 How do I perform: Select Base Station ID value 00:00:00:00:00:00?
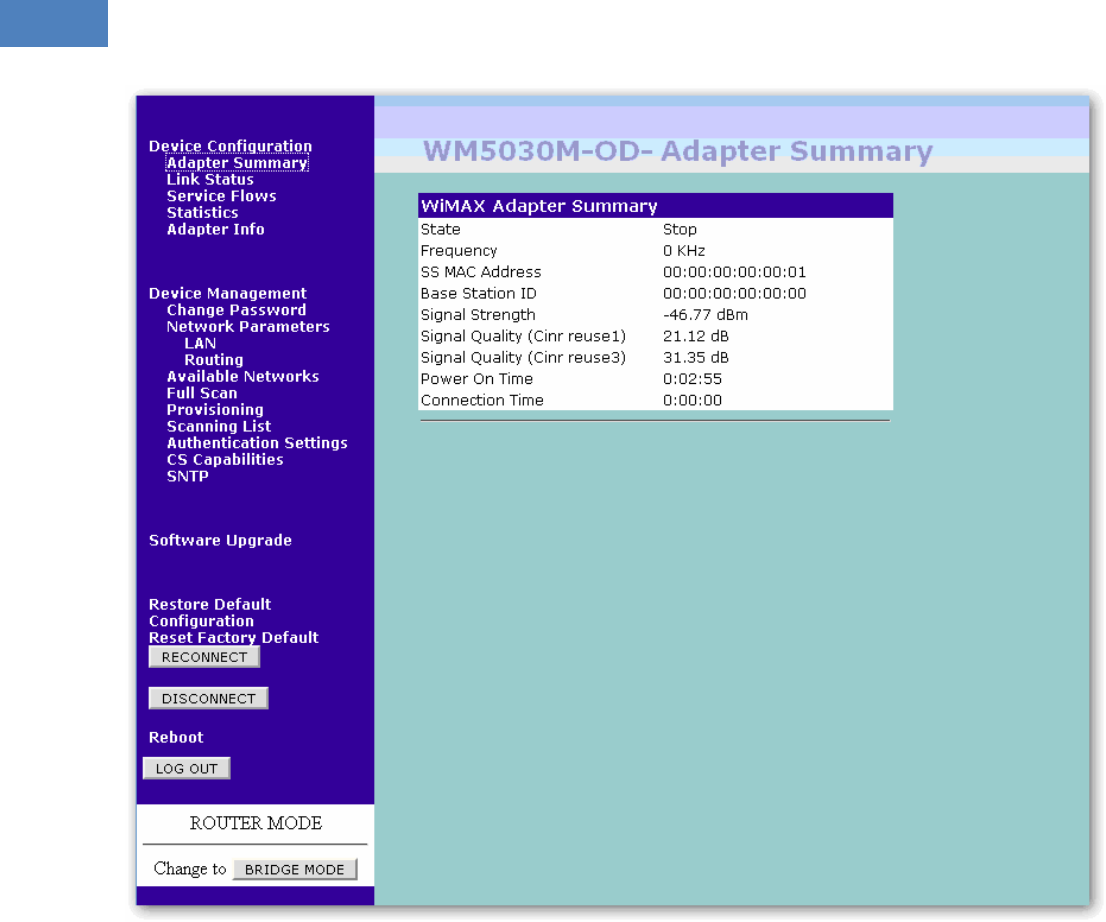(734, 293)
